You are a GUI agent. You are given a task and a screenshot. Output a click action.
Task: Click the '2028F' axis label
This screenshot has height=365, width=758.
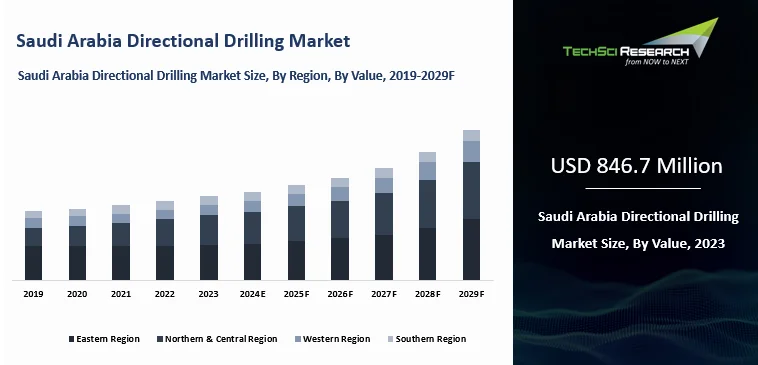428,294
